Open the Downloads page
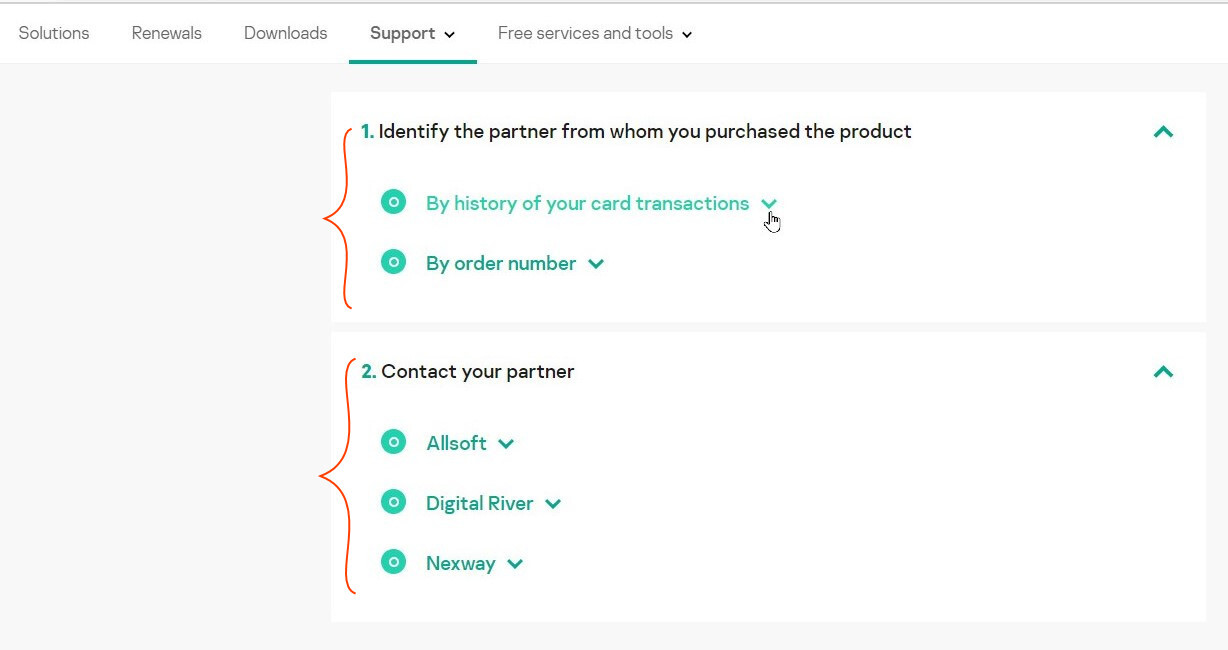1228x650 pixels. click(286, 33)
